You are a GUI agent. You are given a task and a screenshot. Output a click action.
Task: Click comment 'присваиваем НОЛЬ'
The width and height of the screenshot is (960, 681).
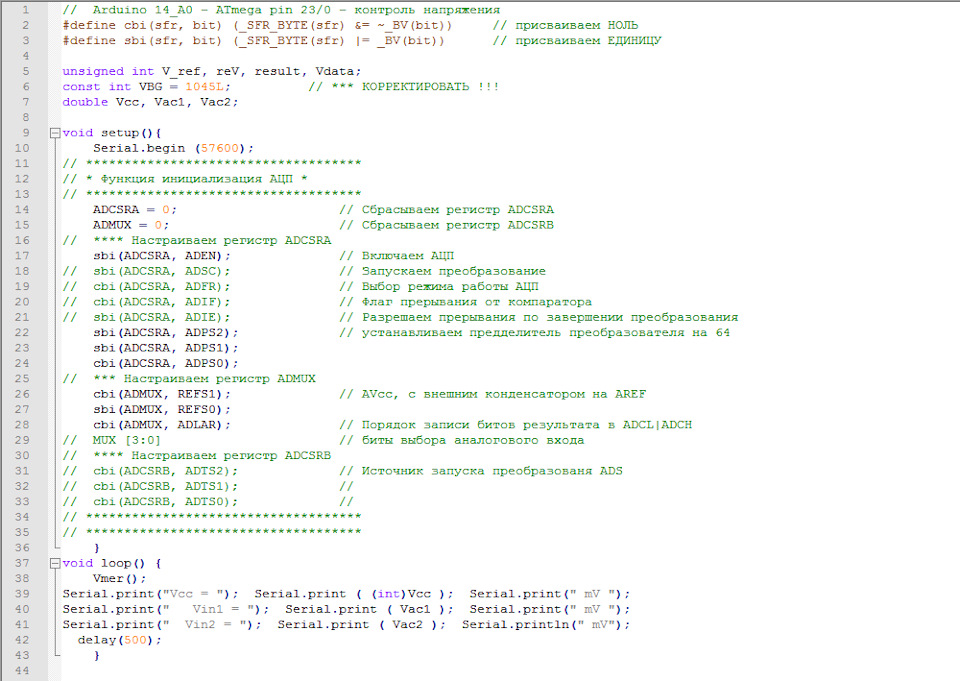(x=565, y=25)
